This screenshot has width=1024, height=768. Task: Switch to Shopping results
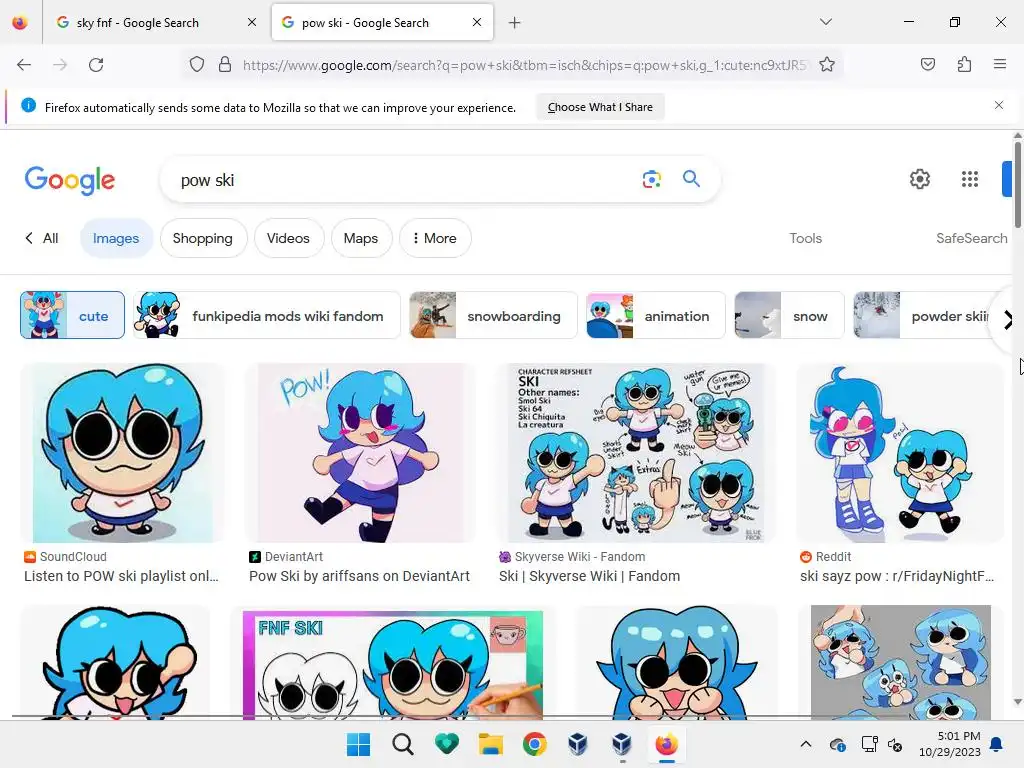click(203, 238)
